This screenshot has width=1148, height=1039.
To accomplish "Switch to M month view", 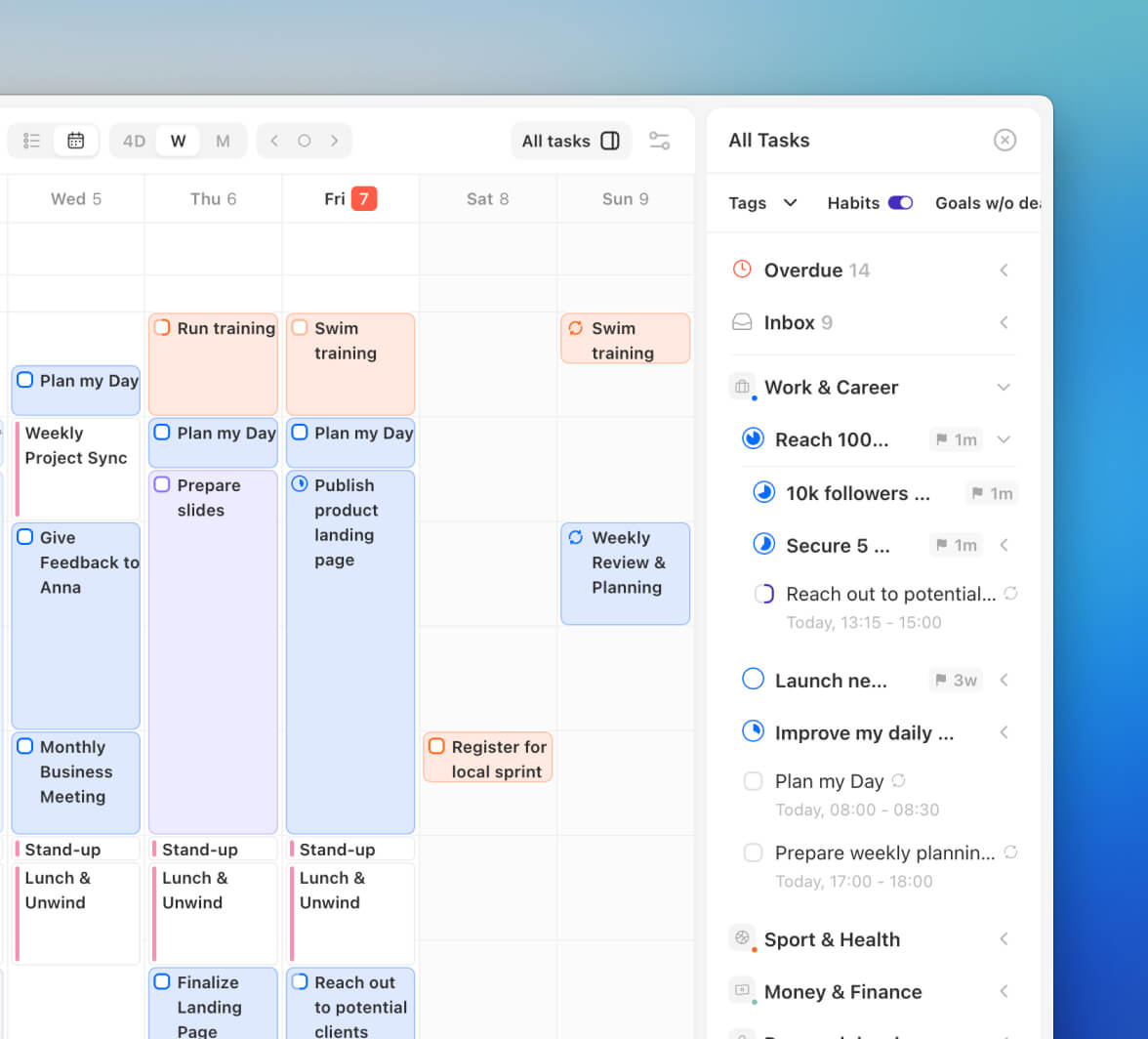I will [223, 141].
